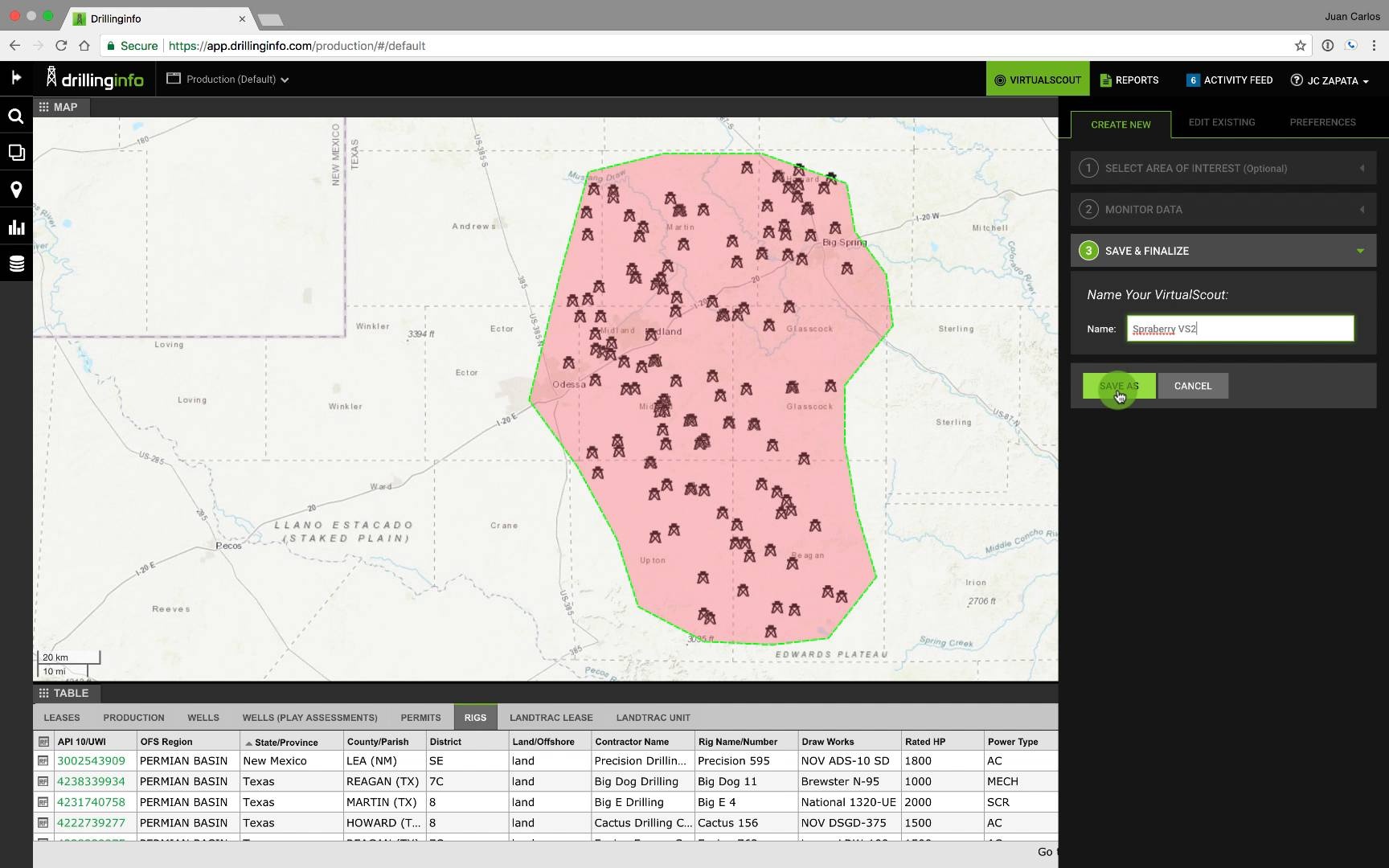
Task: Open the Activity Feed with 6 notifications
Action: point(1229,80)
